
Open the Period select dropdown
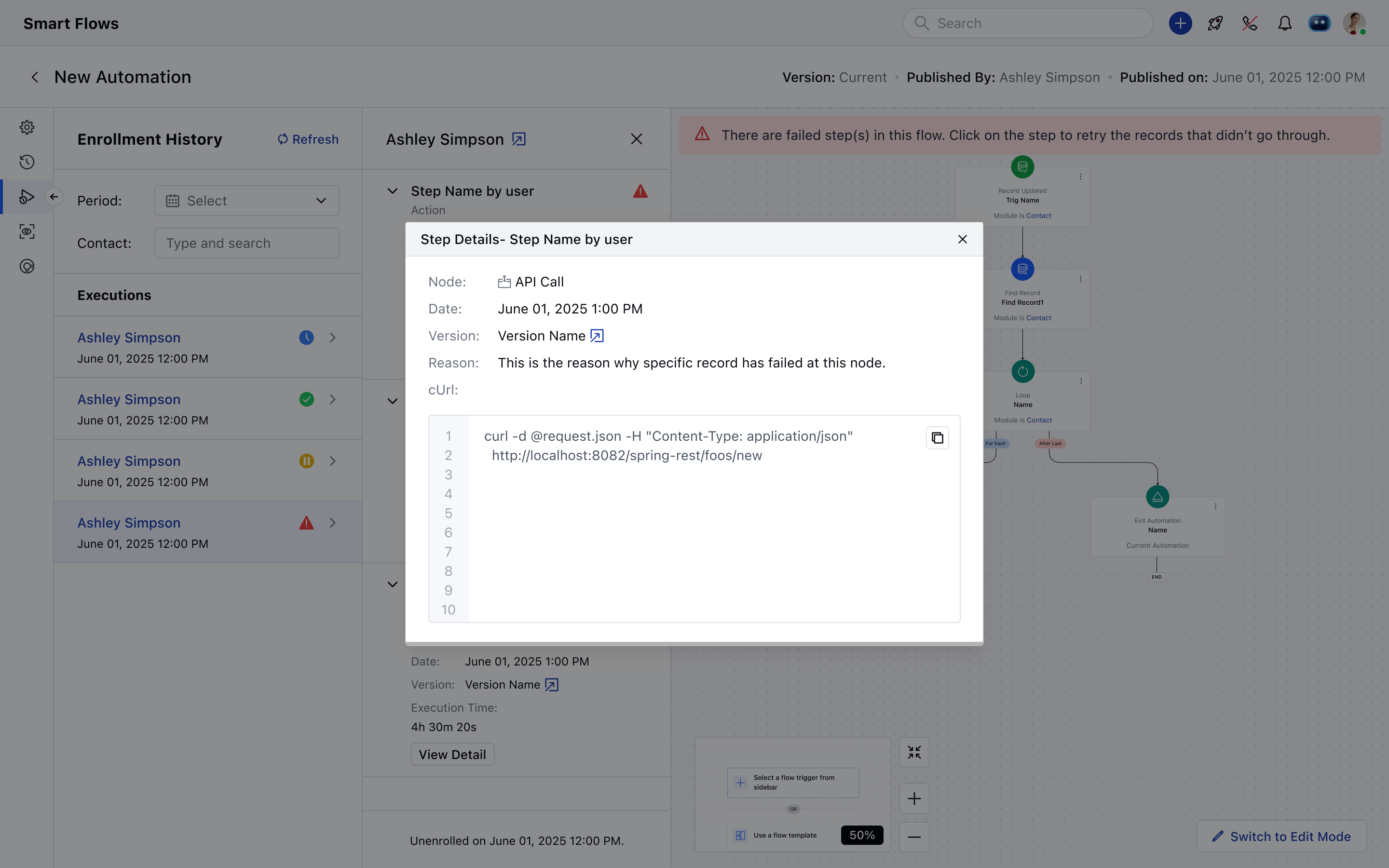(246, 200)
